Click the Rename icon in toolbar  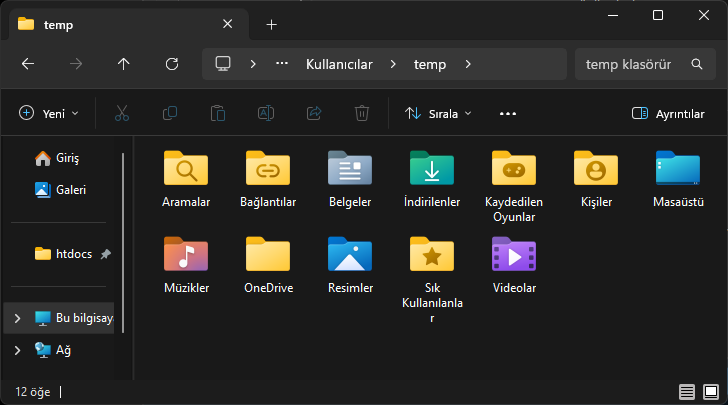[266, 113]
